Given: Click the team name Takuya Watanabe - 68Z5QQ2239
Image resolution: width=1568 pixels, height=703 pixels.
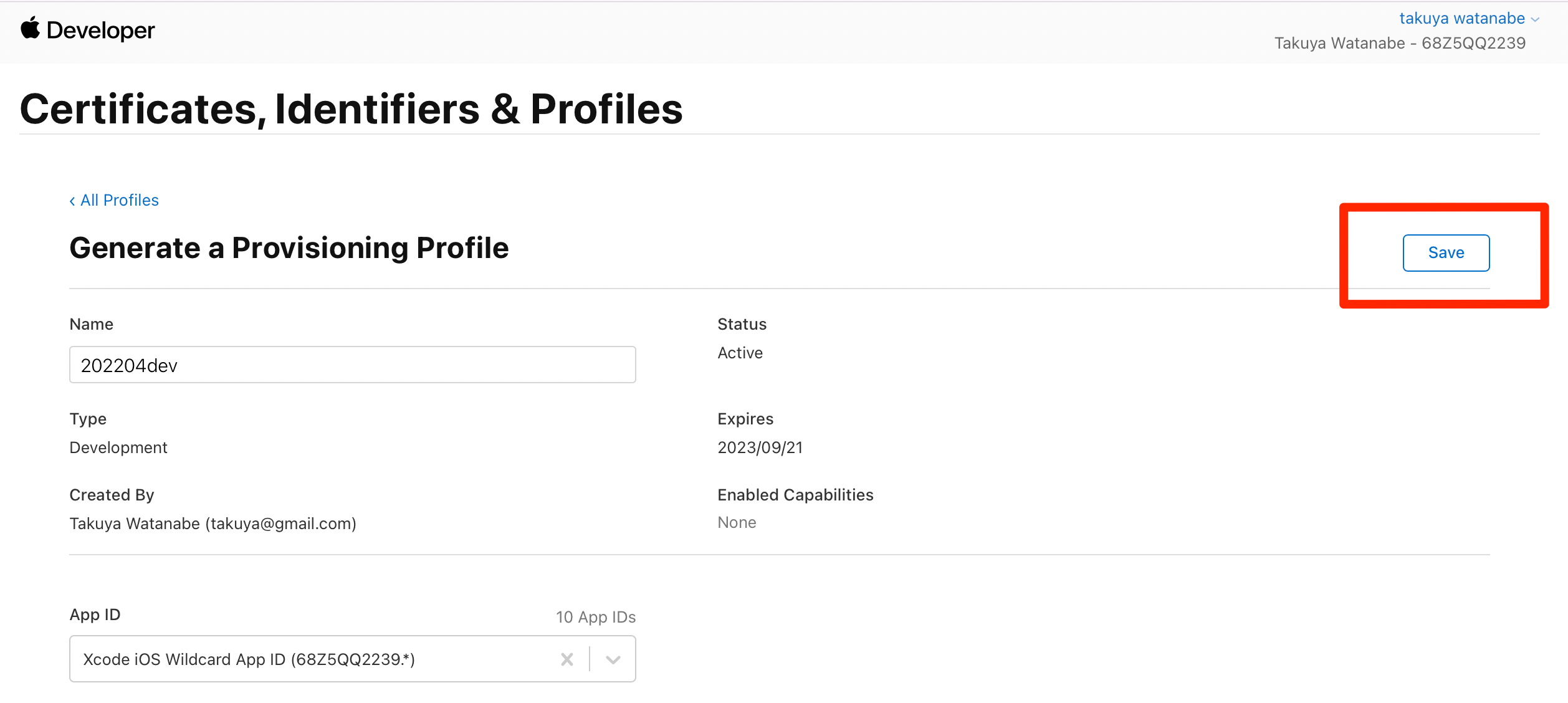Looking at the screenshot, I should coord(1400,43).
